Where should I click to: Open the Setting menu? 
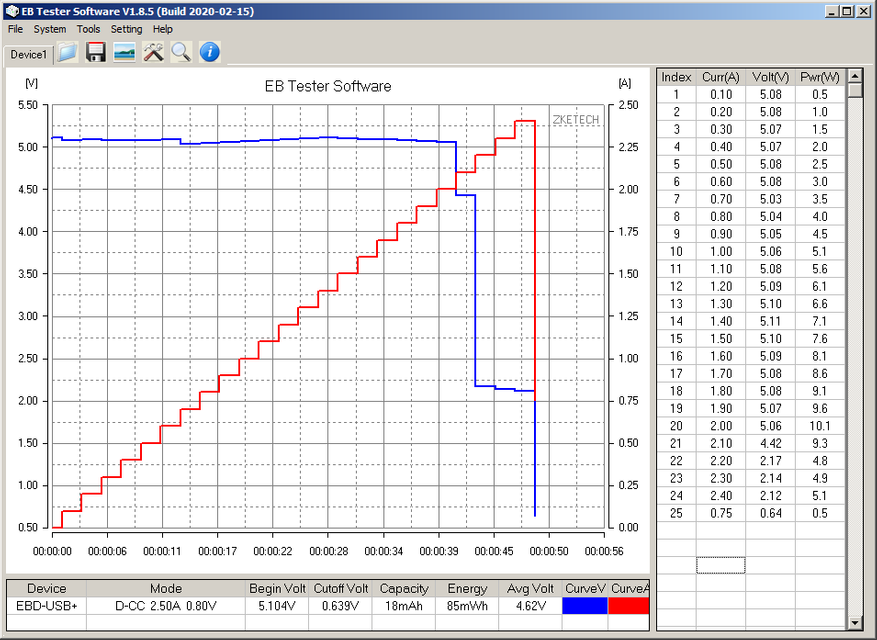126,29
